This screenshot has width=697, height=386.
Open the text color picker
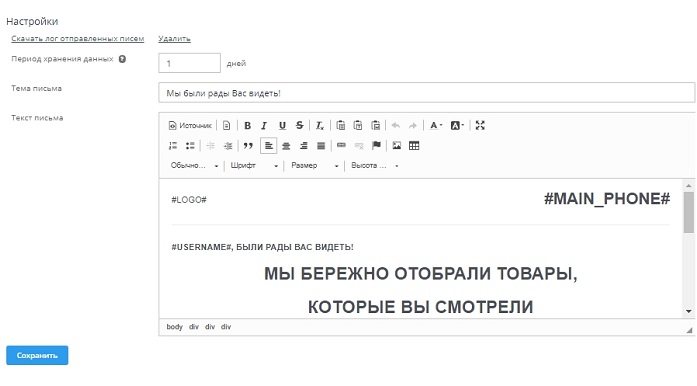[x=436, y=126]
